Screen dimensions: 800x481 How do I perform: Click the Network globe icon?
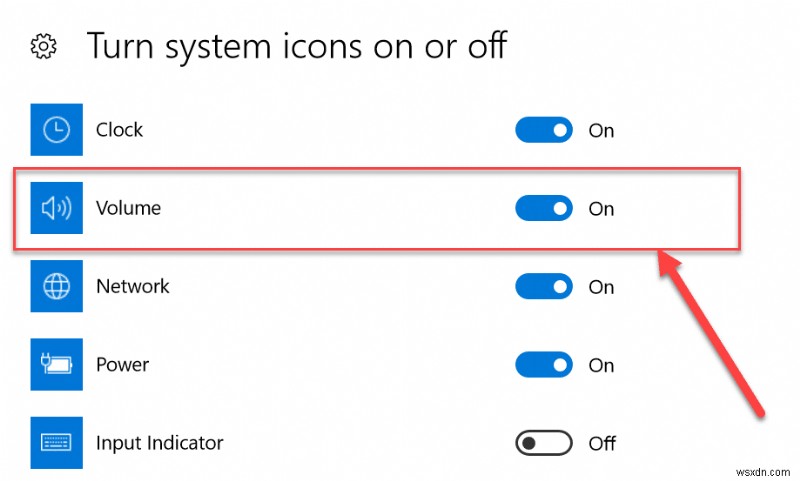[57, 287]
